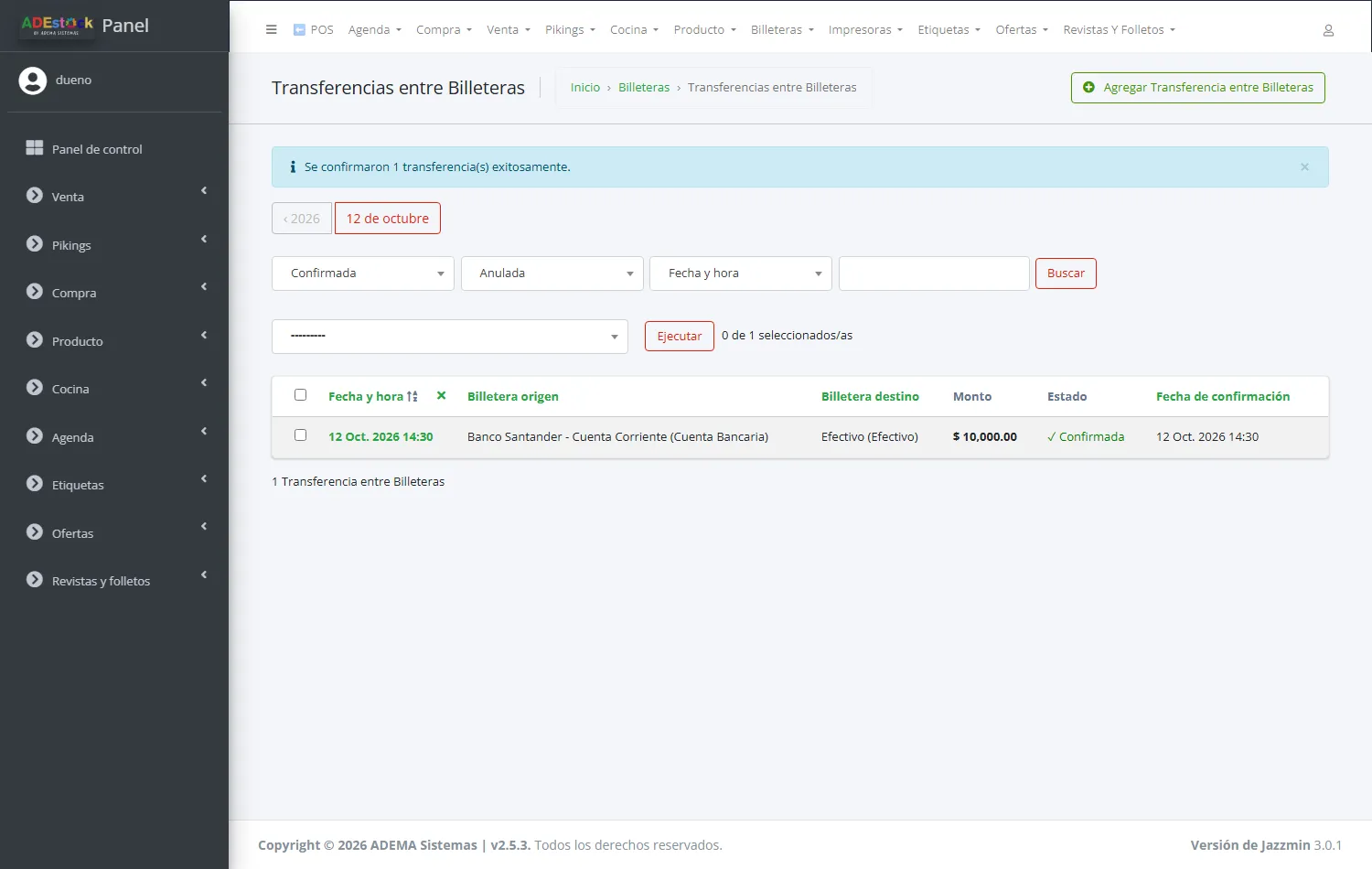This screenshot has width=1372, height=869.
Task: Click the ADEstock Panel logo
Action: 85,26
